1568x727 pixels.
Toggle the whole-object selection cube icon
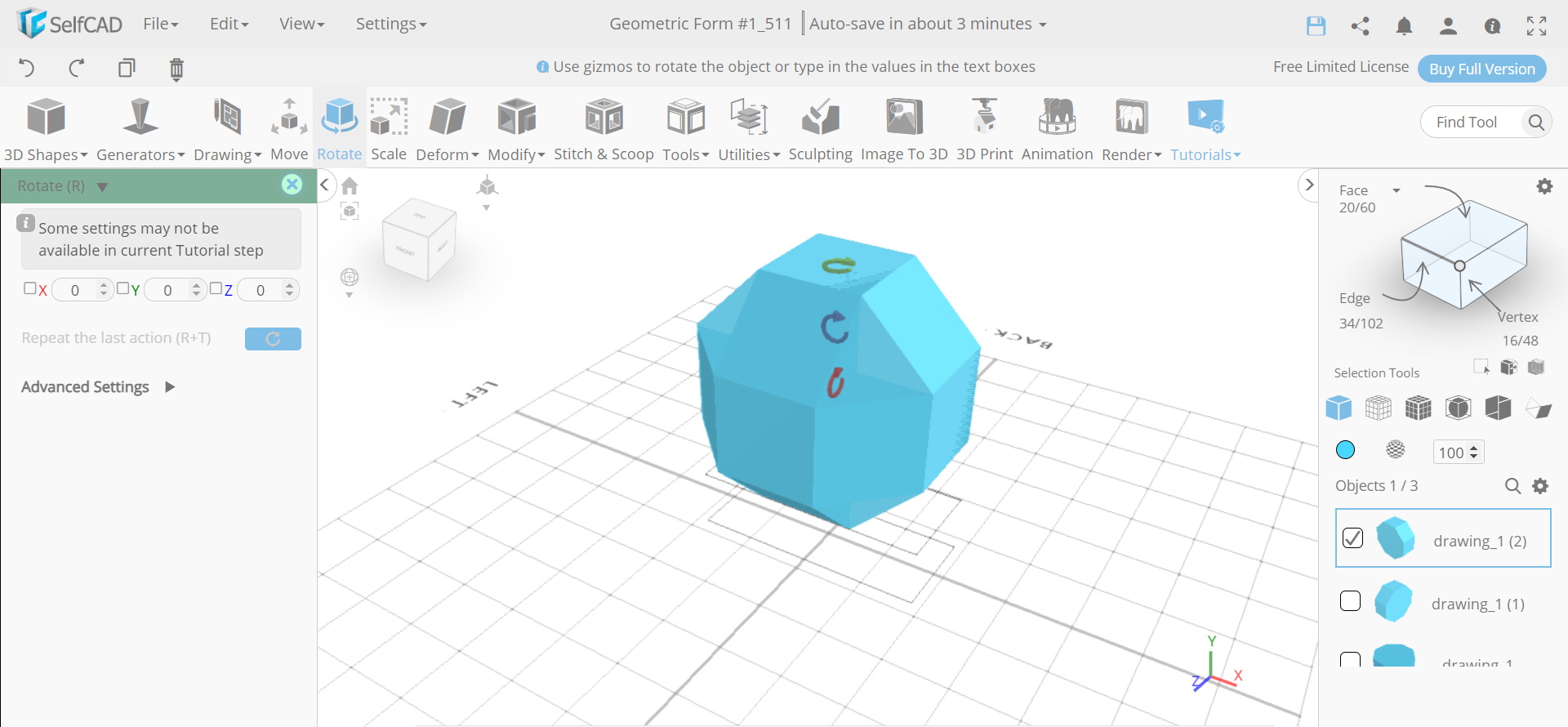[1339, 408]
